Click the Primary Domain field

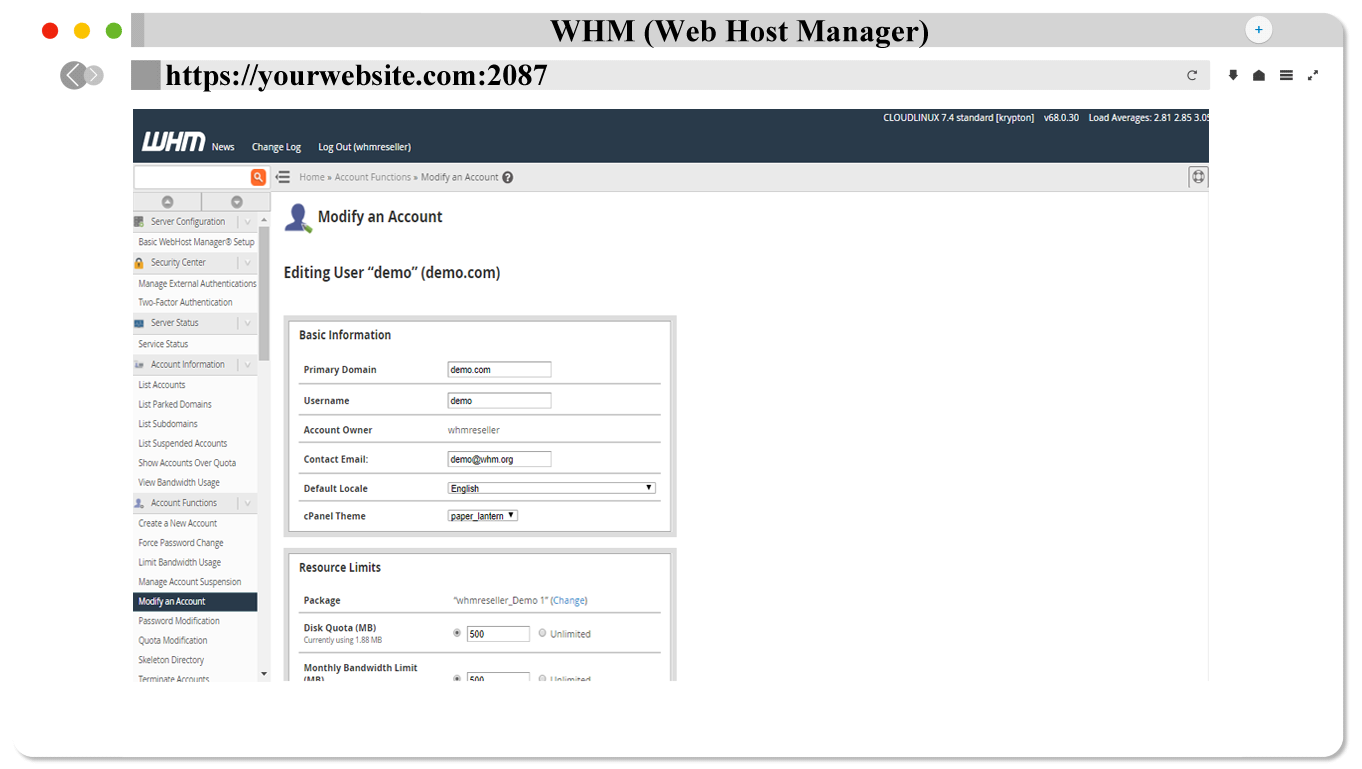pos(499,369)
